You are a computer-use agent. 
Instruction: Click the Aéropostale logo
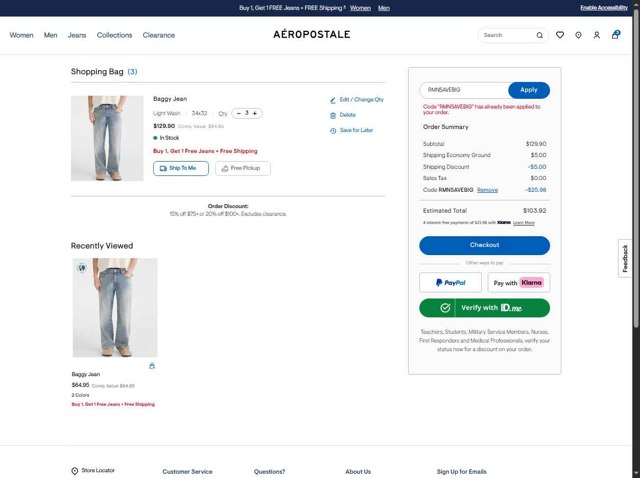click(x=311, y=34)
